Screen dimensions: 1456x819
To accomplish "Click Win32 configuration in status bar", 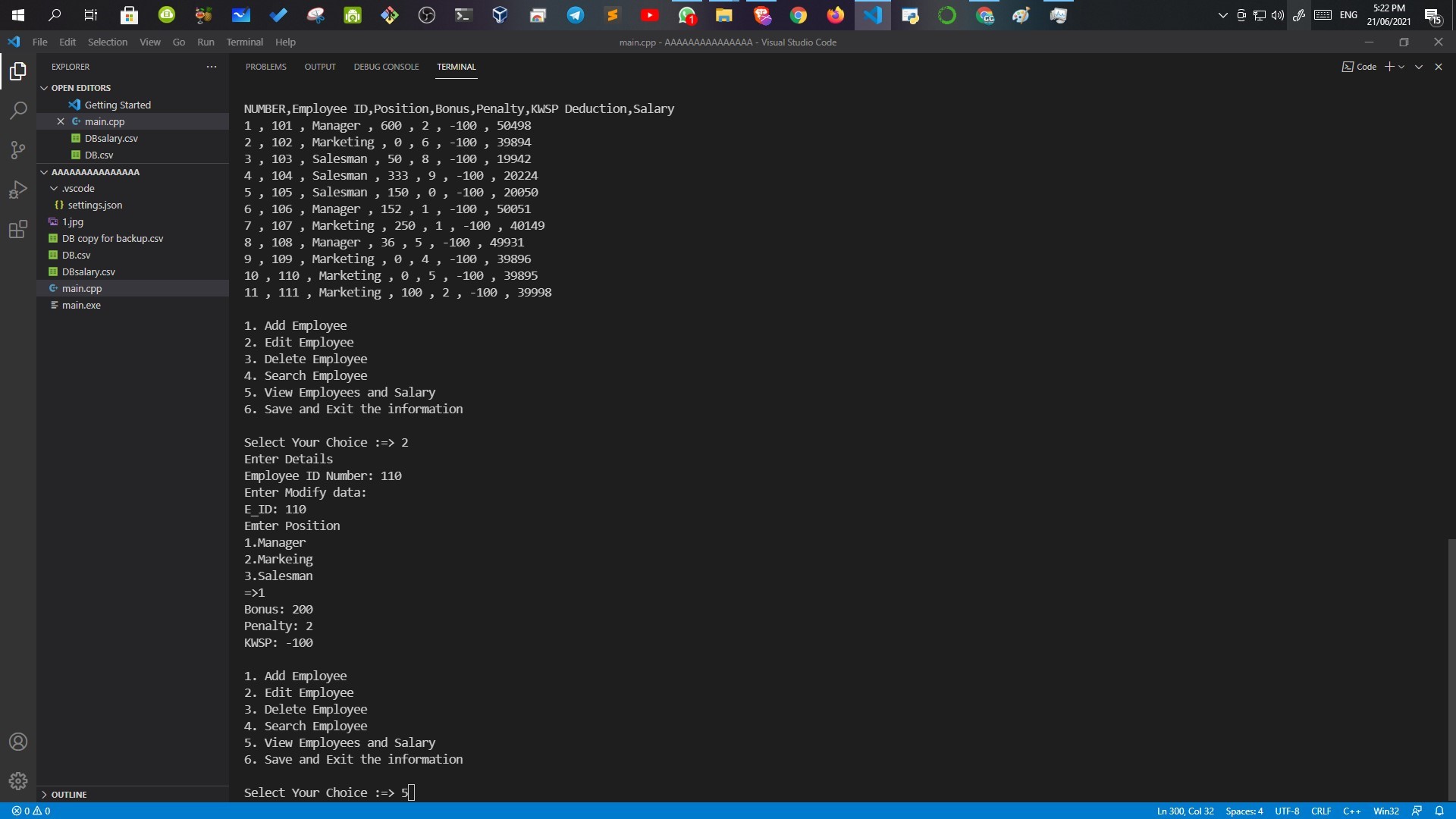I will pyautogui.click(x=1386, y=811).
